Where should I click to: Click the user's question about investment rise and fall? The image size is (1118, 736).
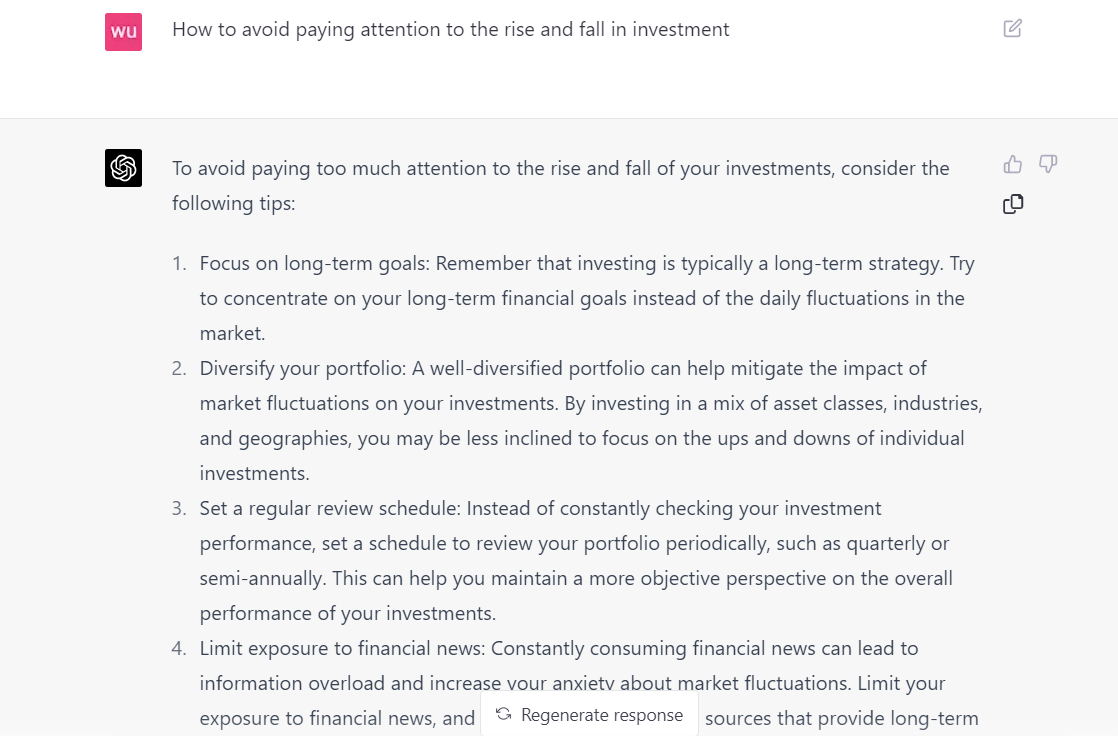pyautogui.click(x=451, y=29)
